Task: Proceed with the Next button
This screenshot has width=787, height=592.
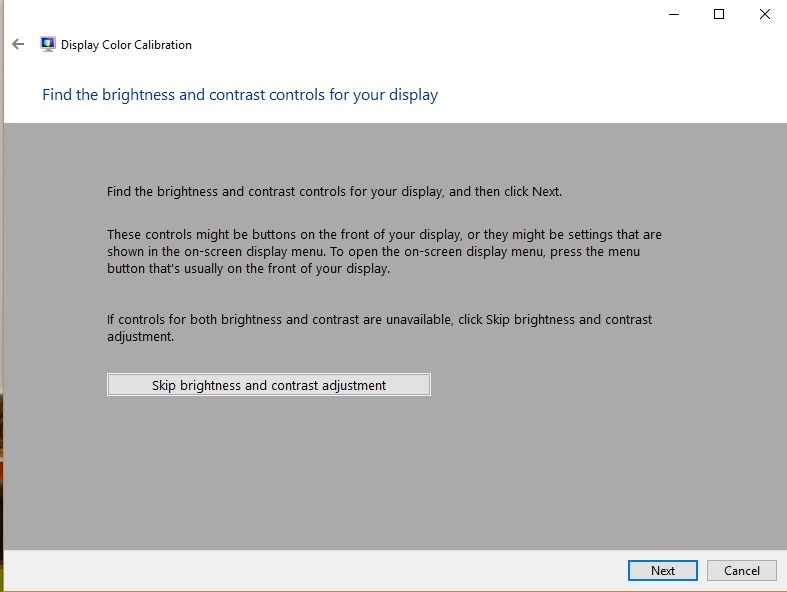Action: [x=663, y=570]
